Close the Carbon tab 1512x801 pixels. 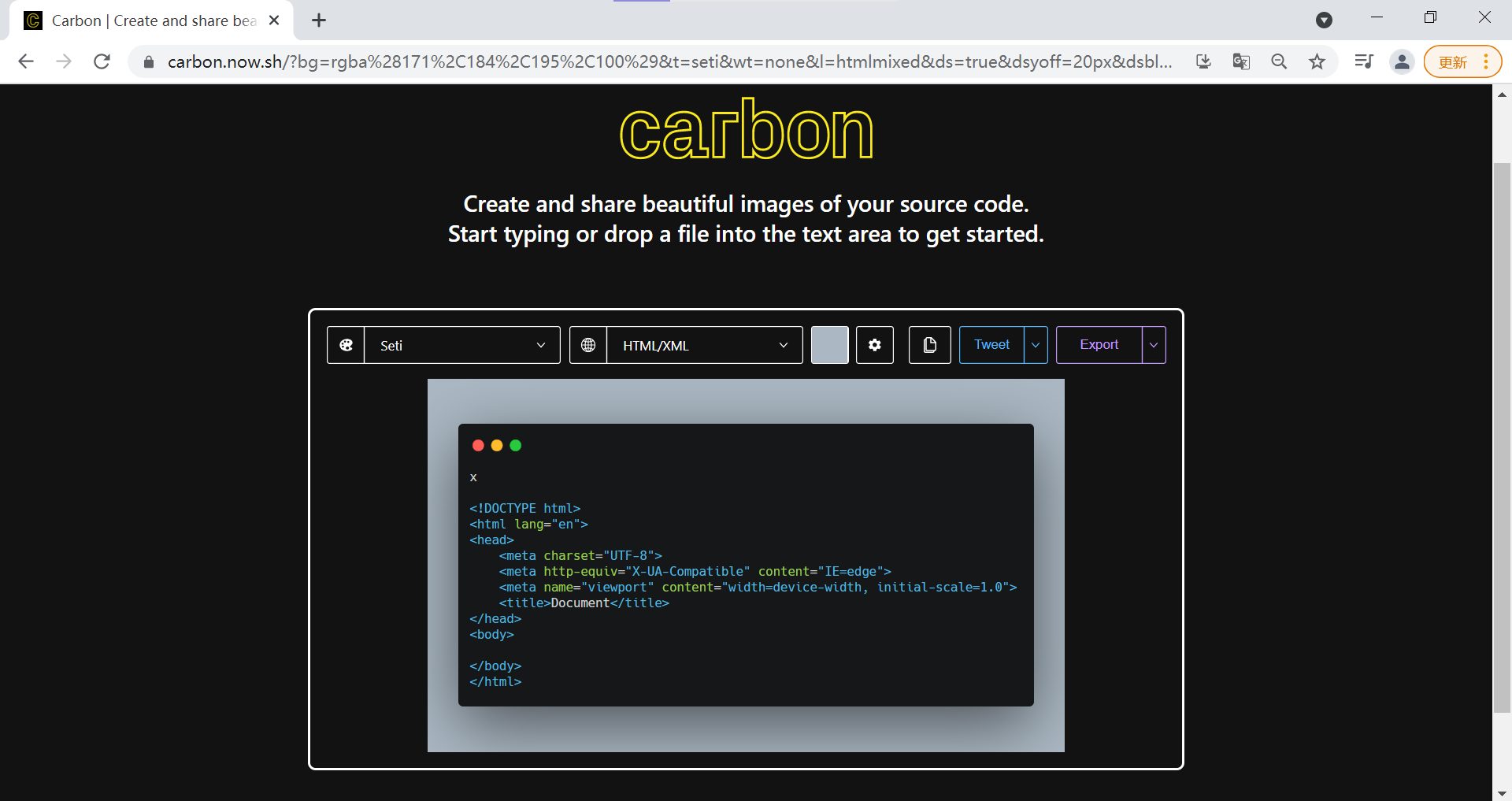274,20
